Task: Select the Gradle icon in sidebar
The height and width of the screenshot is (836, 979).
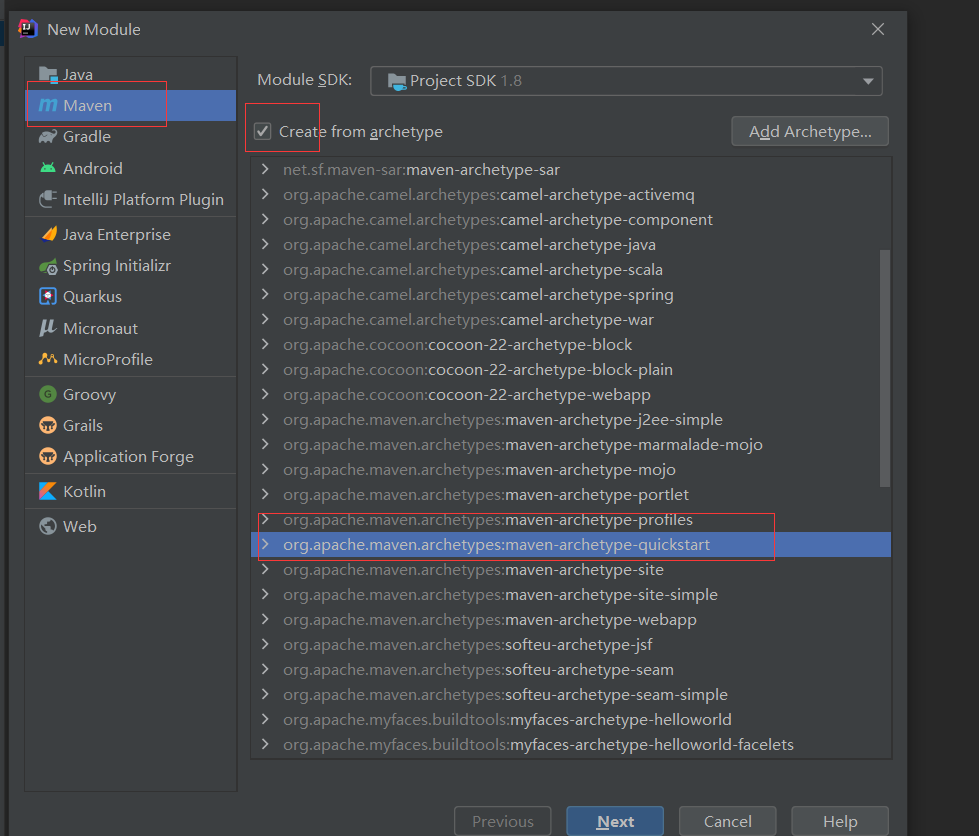Action: [48, 137]
